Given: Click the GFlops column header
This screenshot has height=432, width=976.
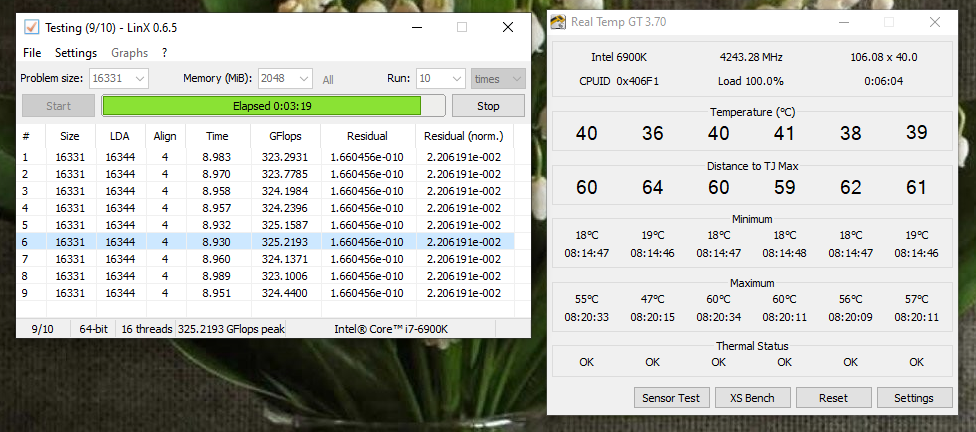Looking at the screenshot, I should pyautogui.click(x=284, y=136).
